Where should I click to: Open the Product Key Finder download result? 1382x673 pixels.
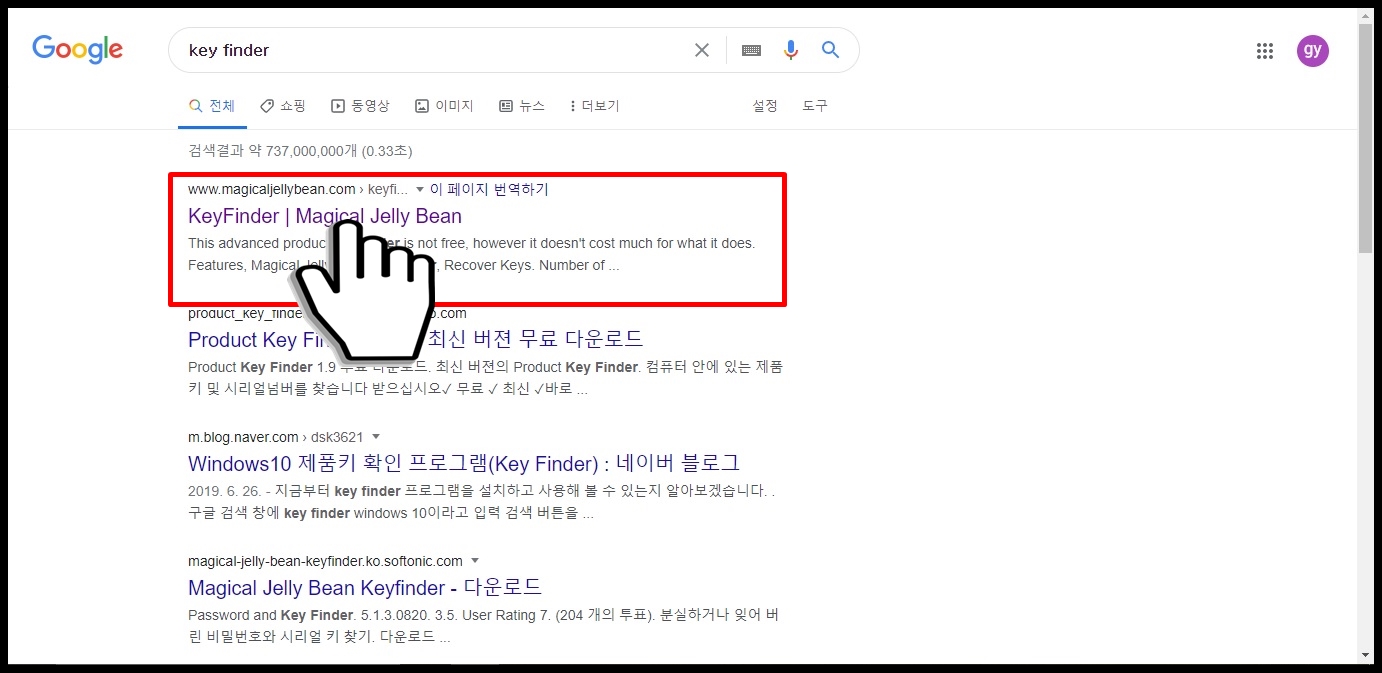(415, 339)
